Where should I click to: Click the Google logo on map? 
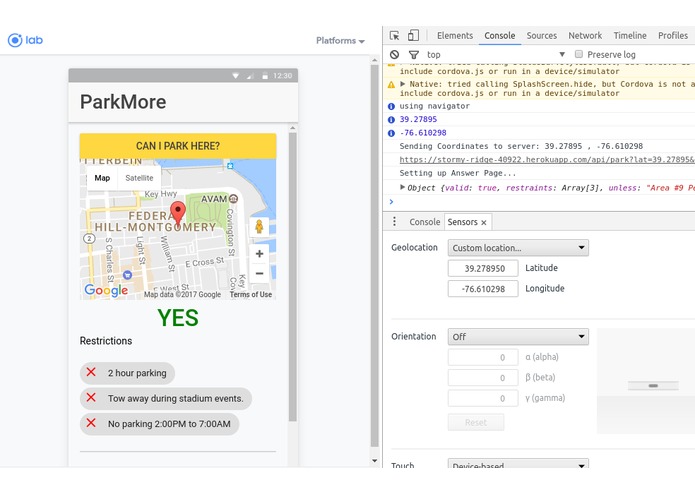106,291
